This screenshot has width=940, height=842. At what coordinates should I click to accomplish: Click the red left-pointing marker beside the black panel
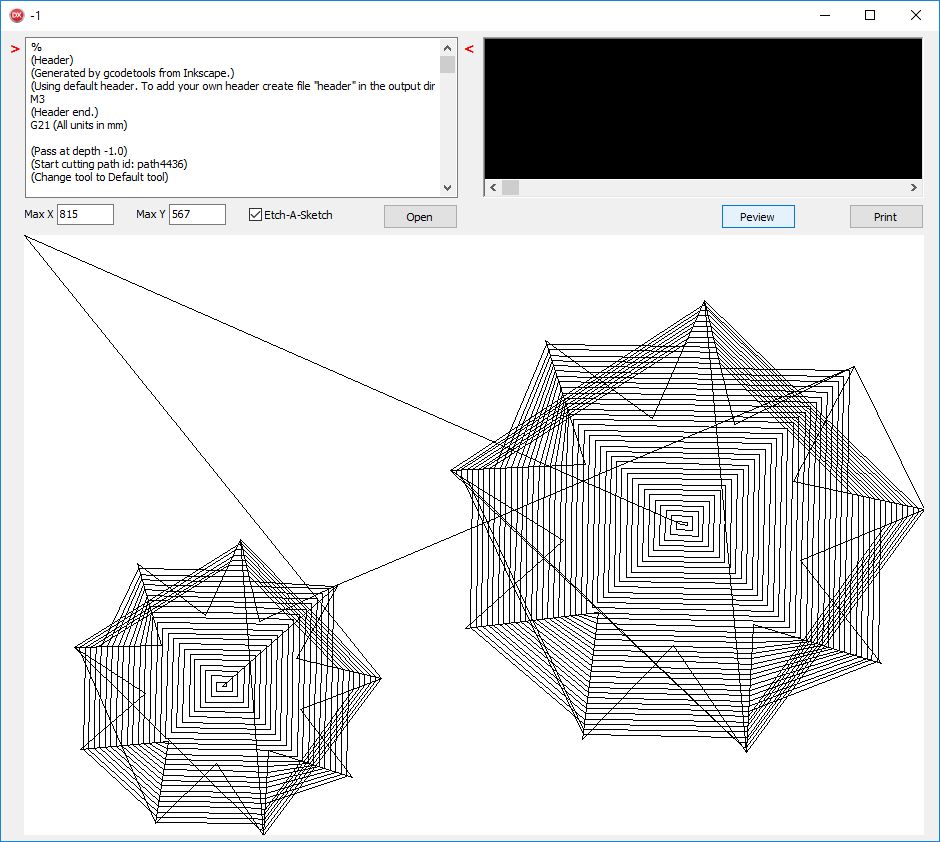469,48
